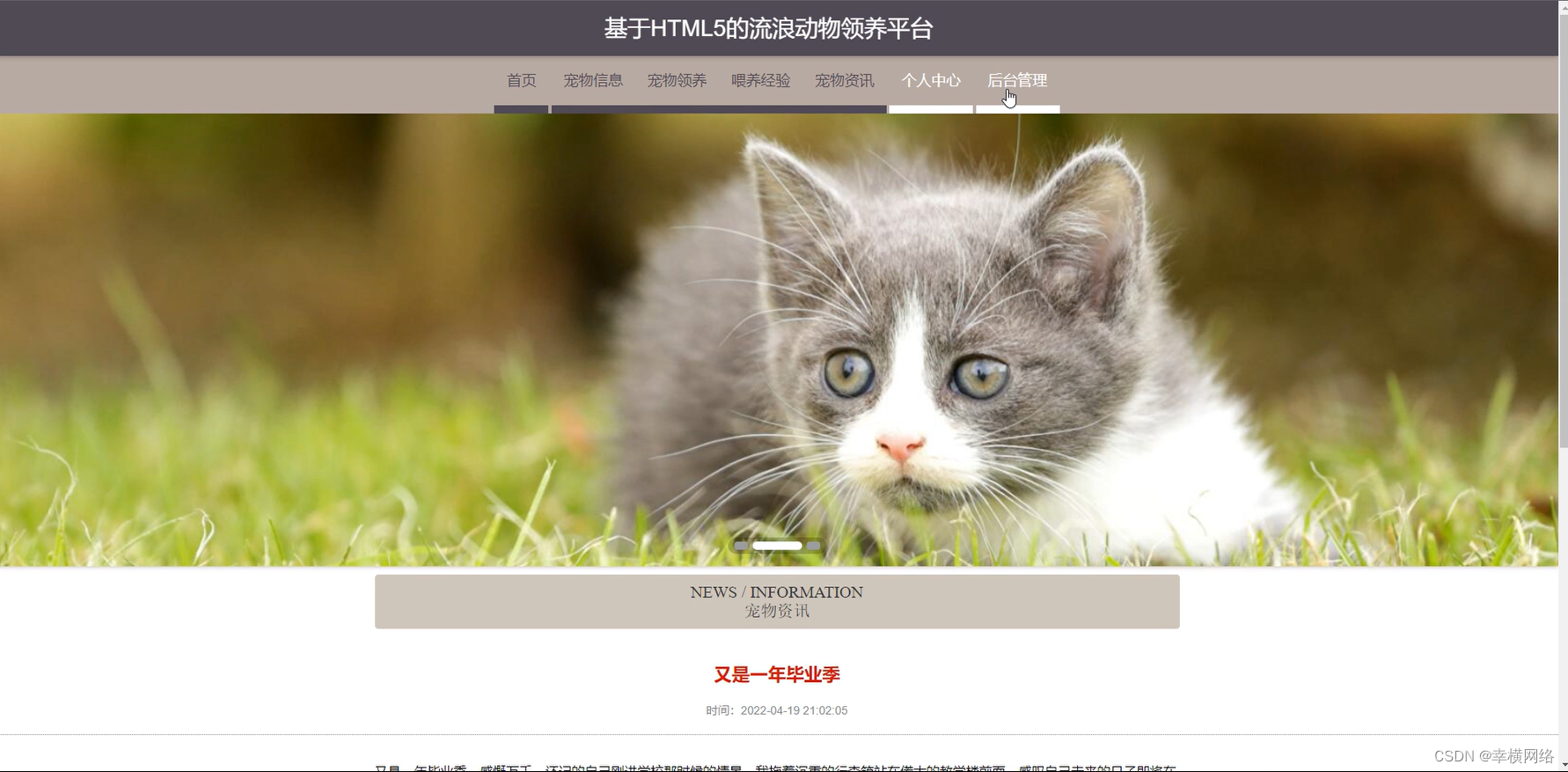Viewport: 1568px width, 772px height.
Task: Switch to the 宠物资讯 nav item
Action: [x=844, y=81]
